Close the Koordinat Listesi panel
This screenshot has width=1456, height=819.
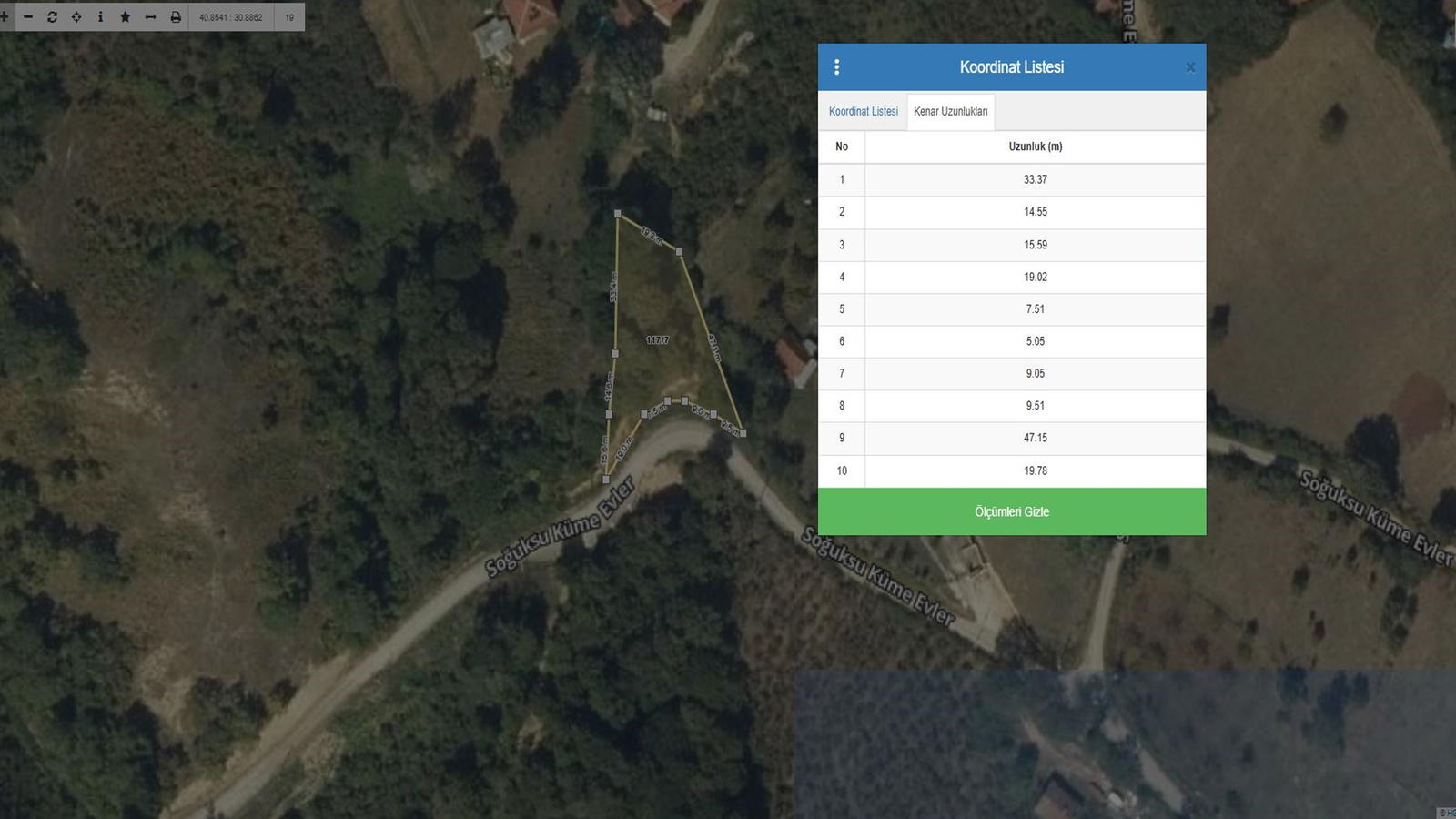[x=1190, y=67]
